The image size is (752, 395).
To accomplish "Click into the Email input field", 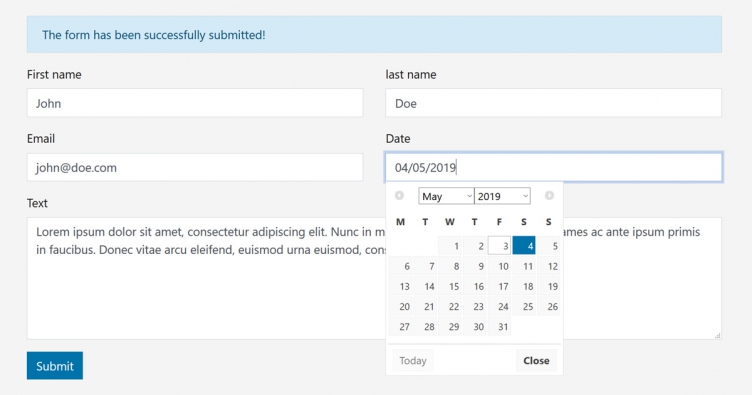I will 195,167.
